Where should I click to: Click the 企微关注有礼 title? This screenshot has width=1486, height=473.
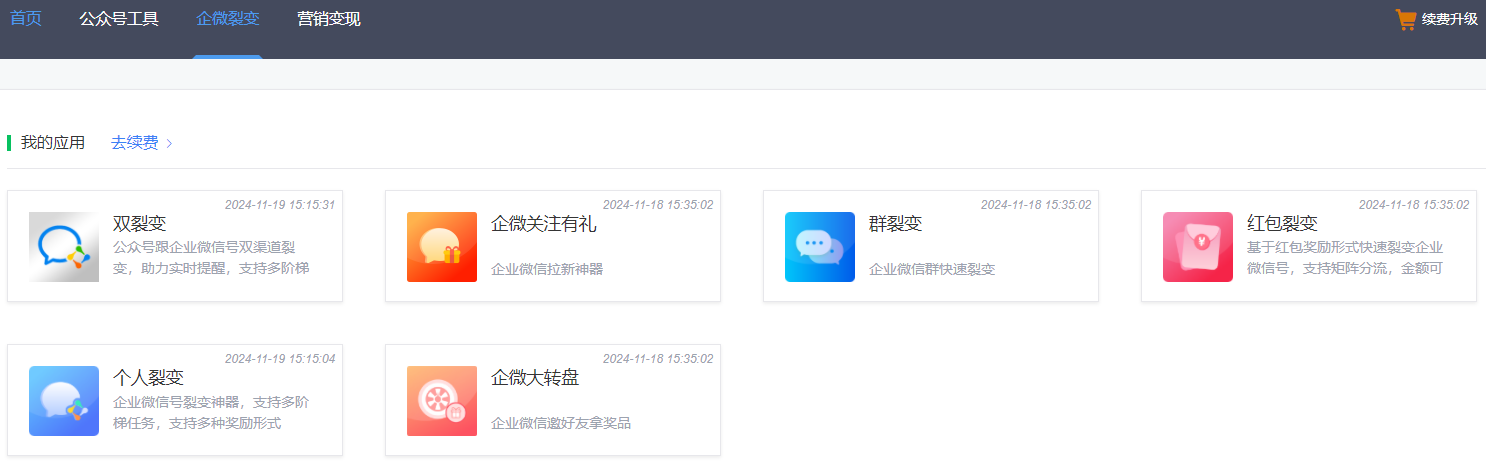[543, 224]
